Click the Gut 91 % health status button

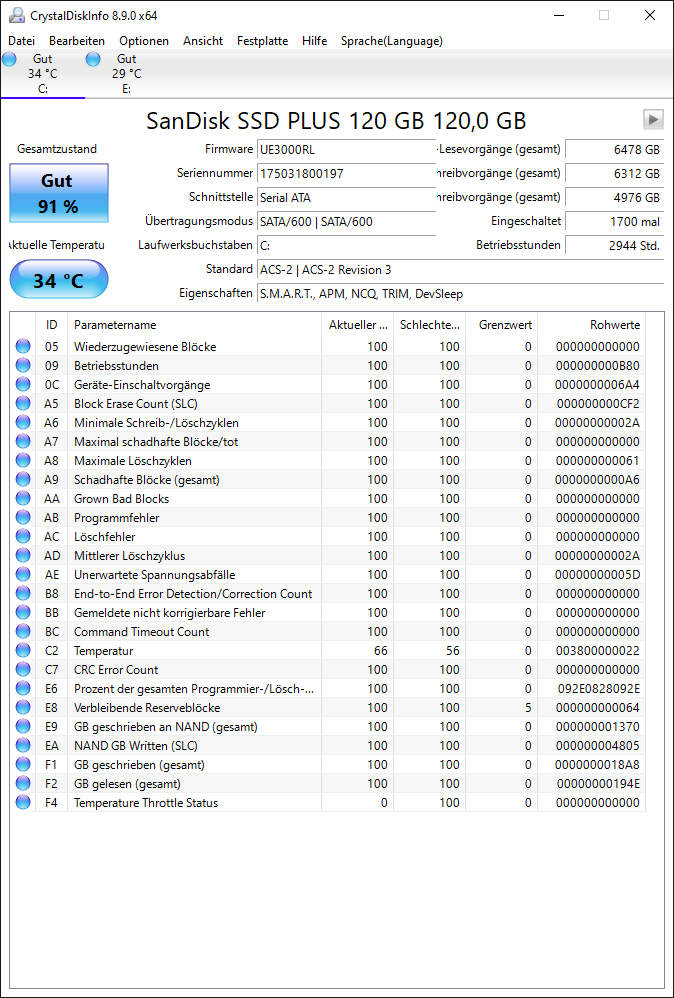(59, 193)
